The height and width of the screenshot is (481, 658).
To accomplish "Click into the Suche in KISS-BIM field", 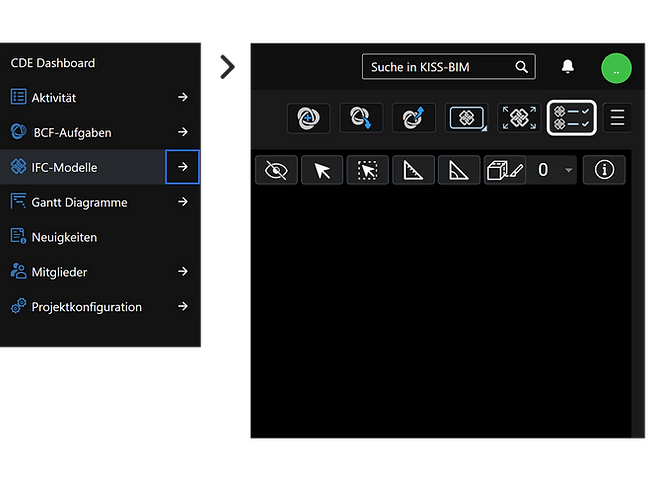I will coord(449,67).
